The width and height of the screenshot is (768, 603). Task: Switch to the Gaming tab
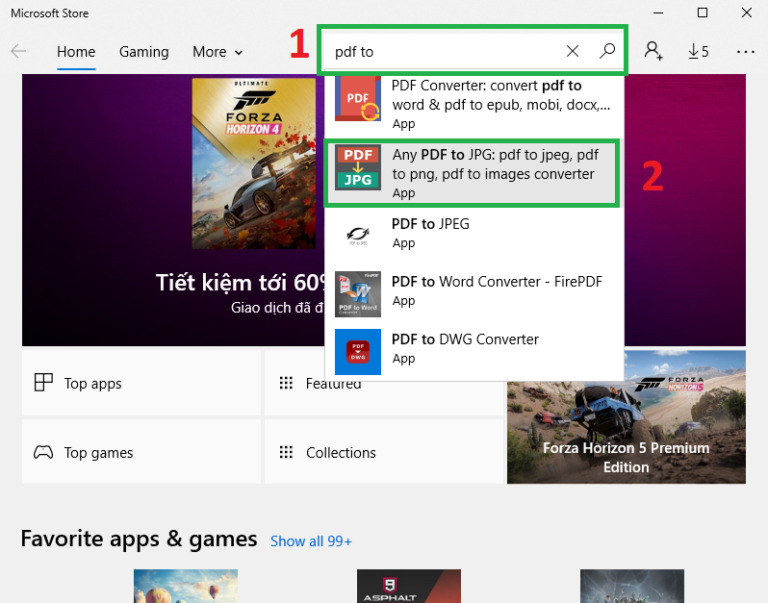[144, 52]
